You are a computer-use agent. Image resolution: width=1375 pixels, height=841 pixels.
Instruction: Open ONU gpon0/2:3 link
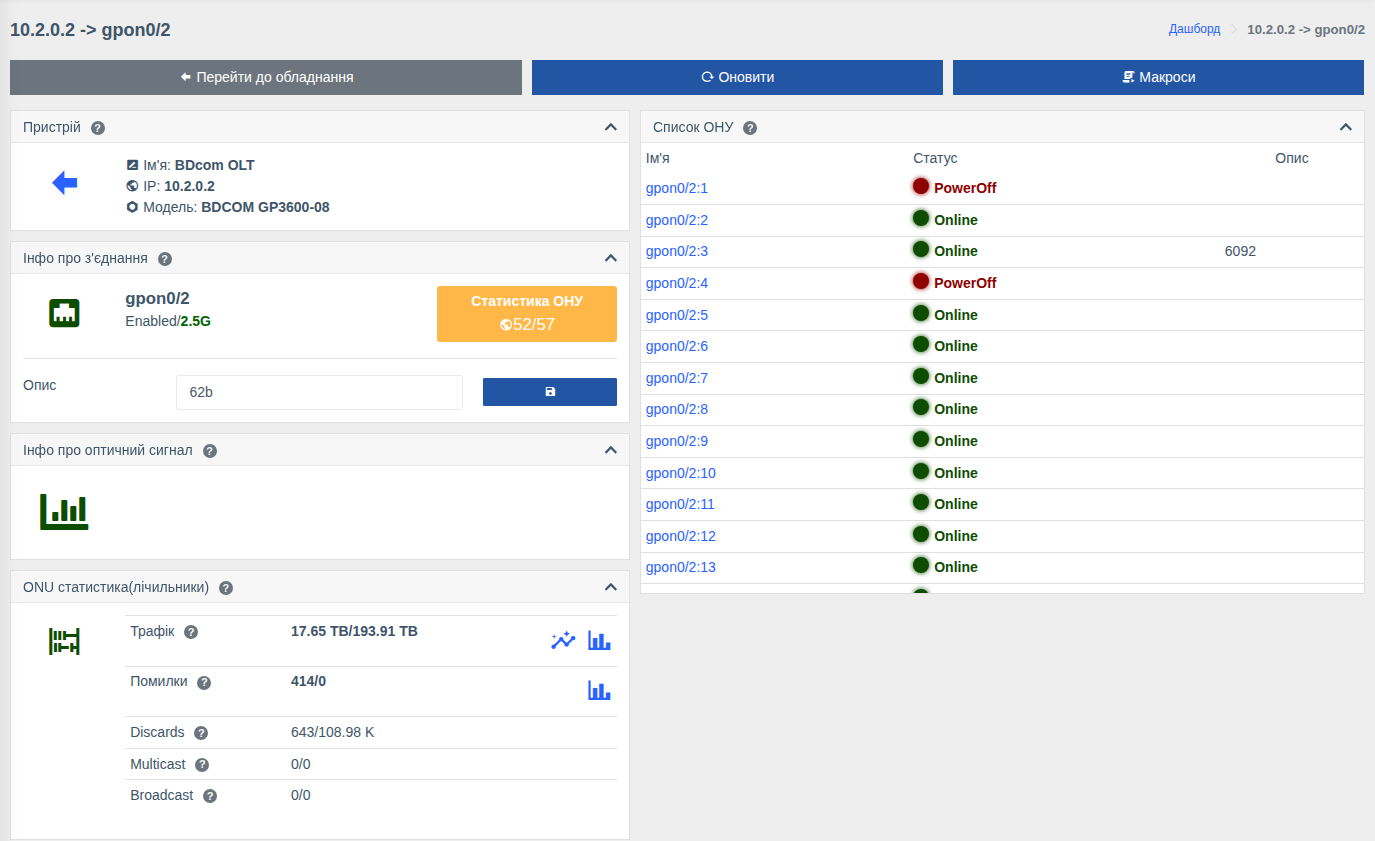pos(677,251)
